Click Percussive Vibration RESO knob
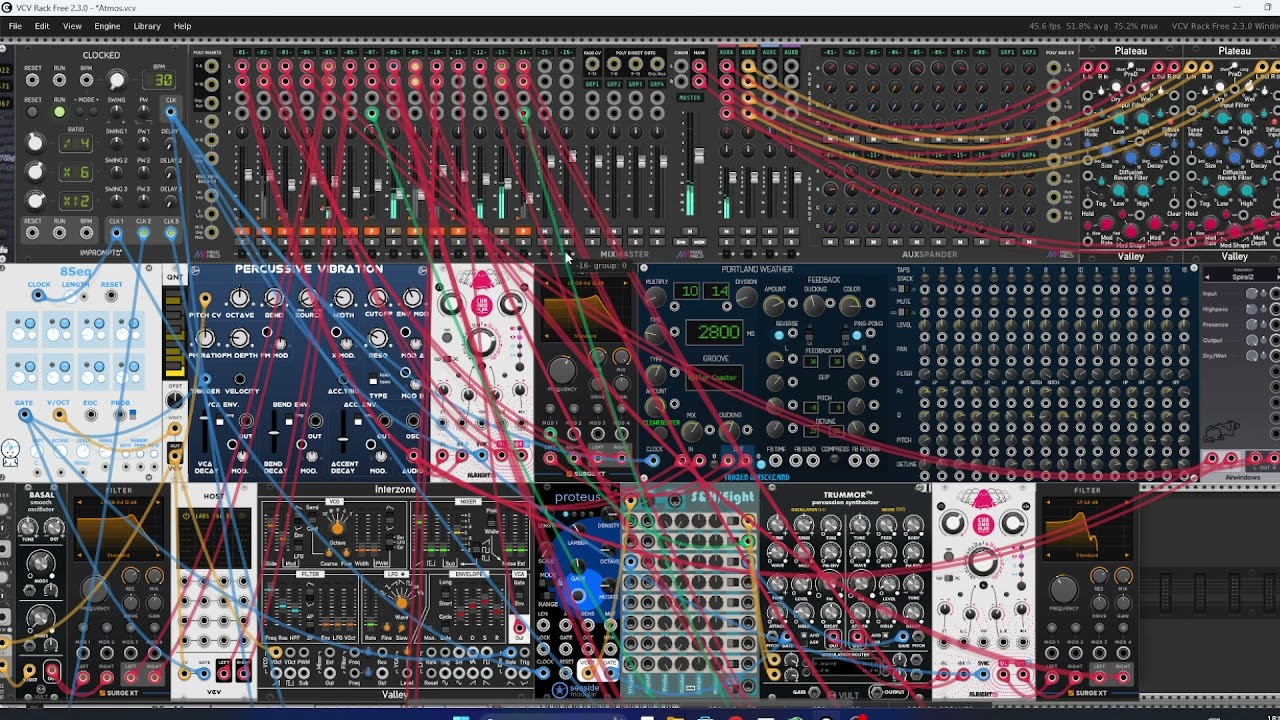Screen dimensions: 1280x720 pyautogui.click(x=378, y=338)
